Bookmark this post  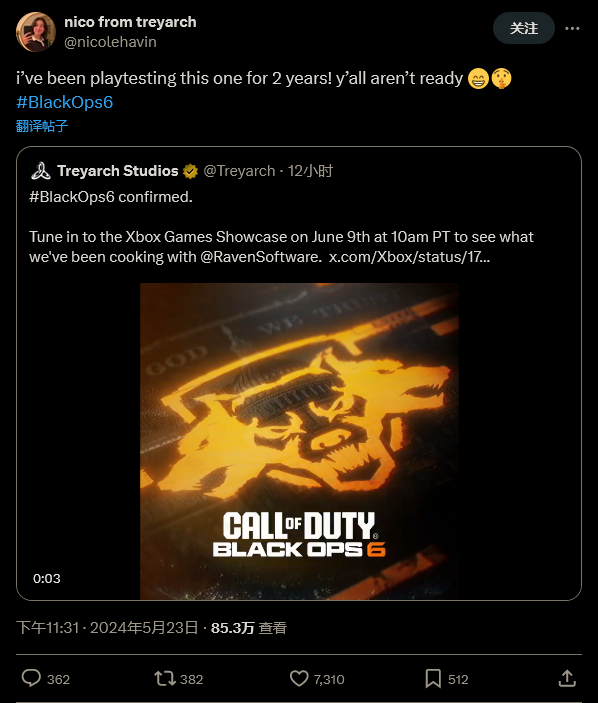coord(433,678)
